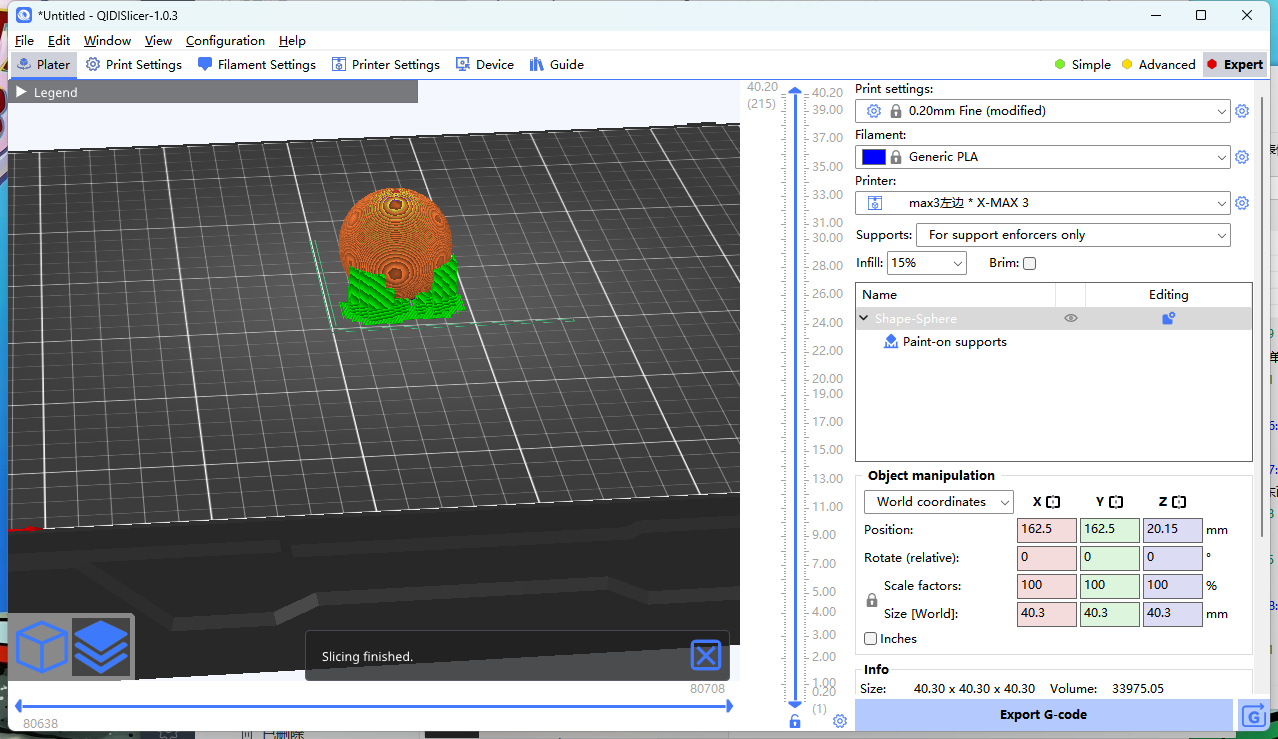Toggle the vertical slider lock icon
This screenshot has height=739, width=1278.
pos(795,721)
